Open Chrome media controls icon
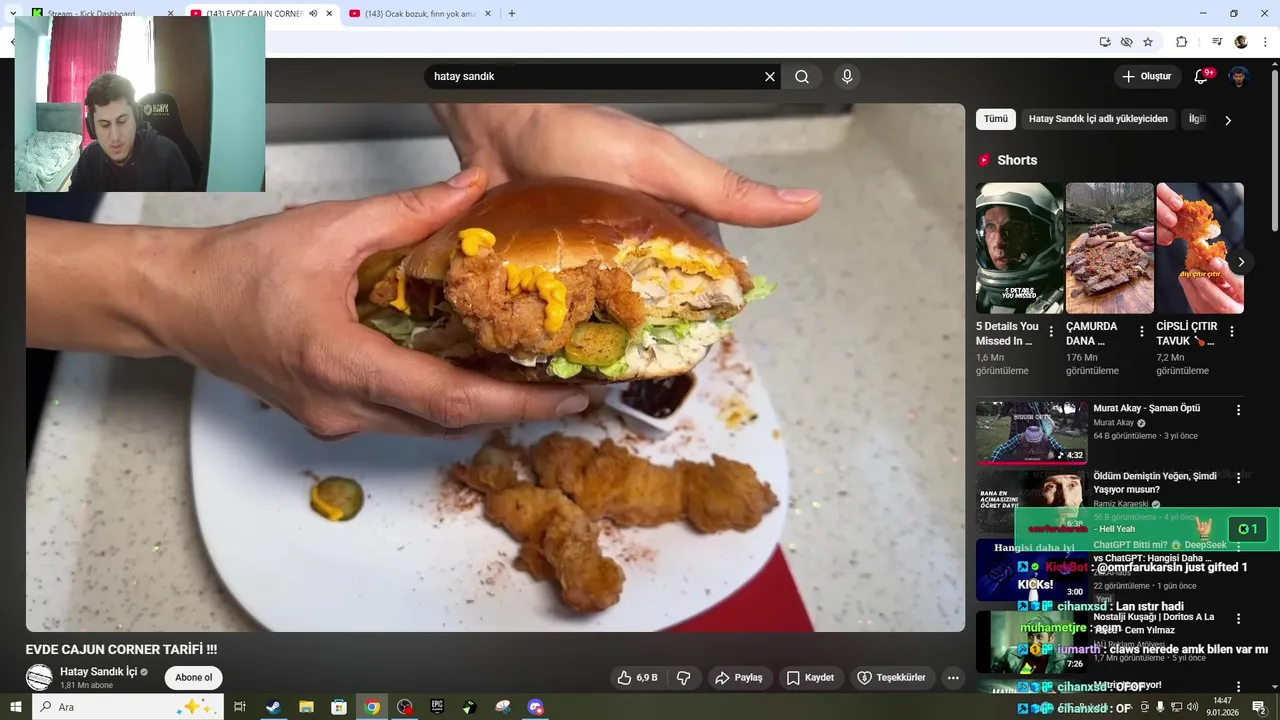 coord(1217,42)
